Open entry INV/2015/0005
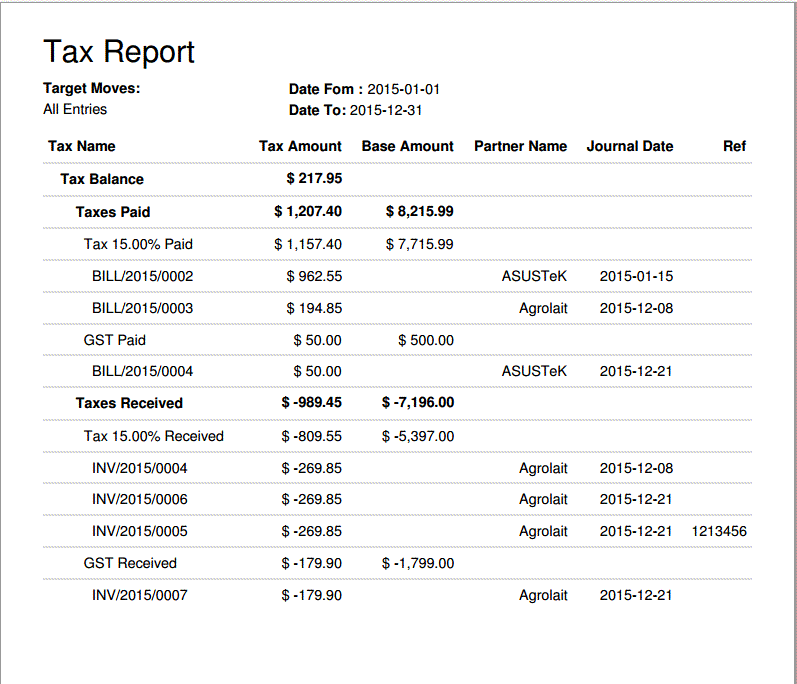 point(139,531)
